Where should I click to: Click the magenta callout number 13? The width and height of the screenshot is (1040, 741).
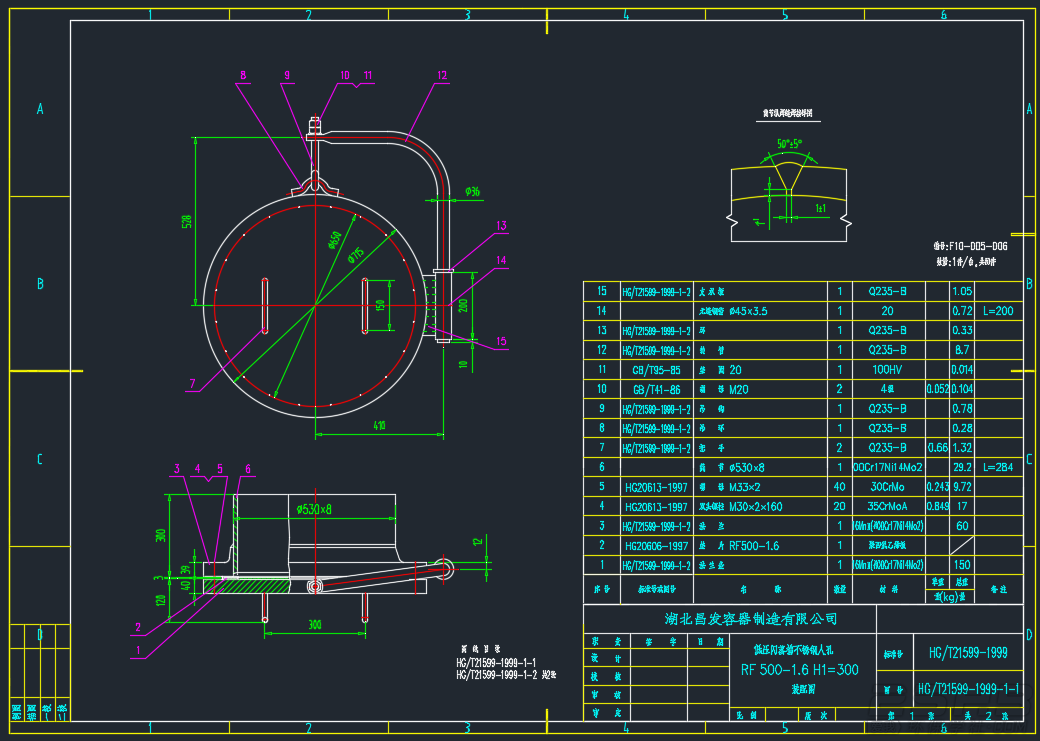click(x=501, y=225)
